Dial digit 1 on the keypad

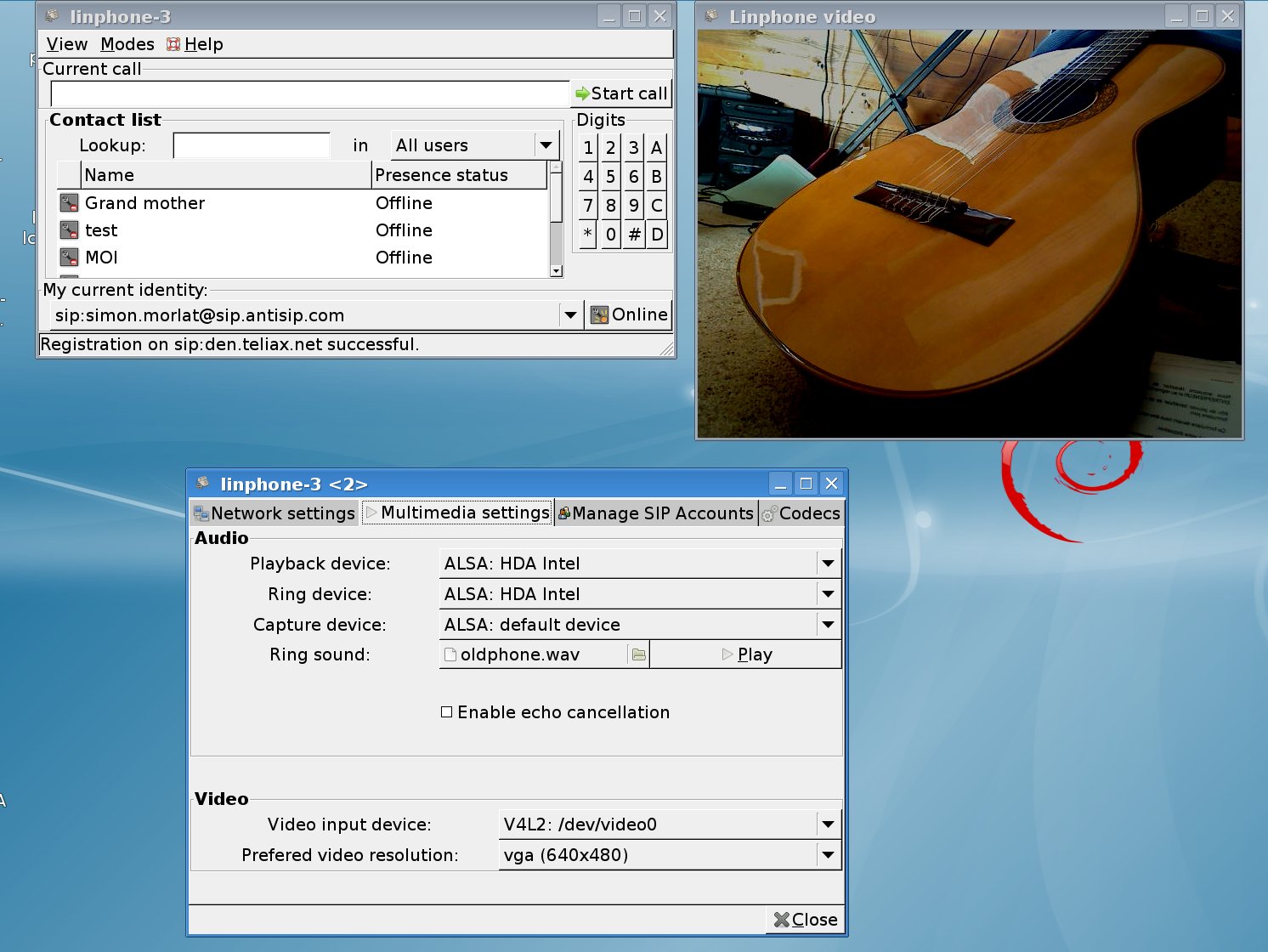coord(588,148)
